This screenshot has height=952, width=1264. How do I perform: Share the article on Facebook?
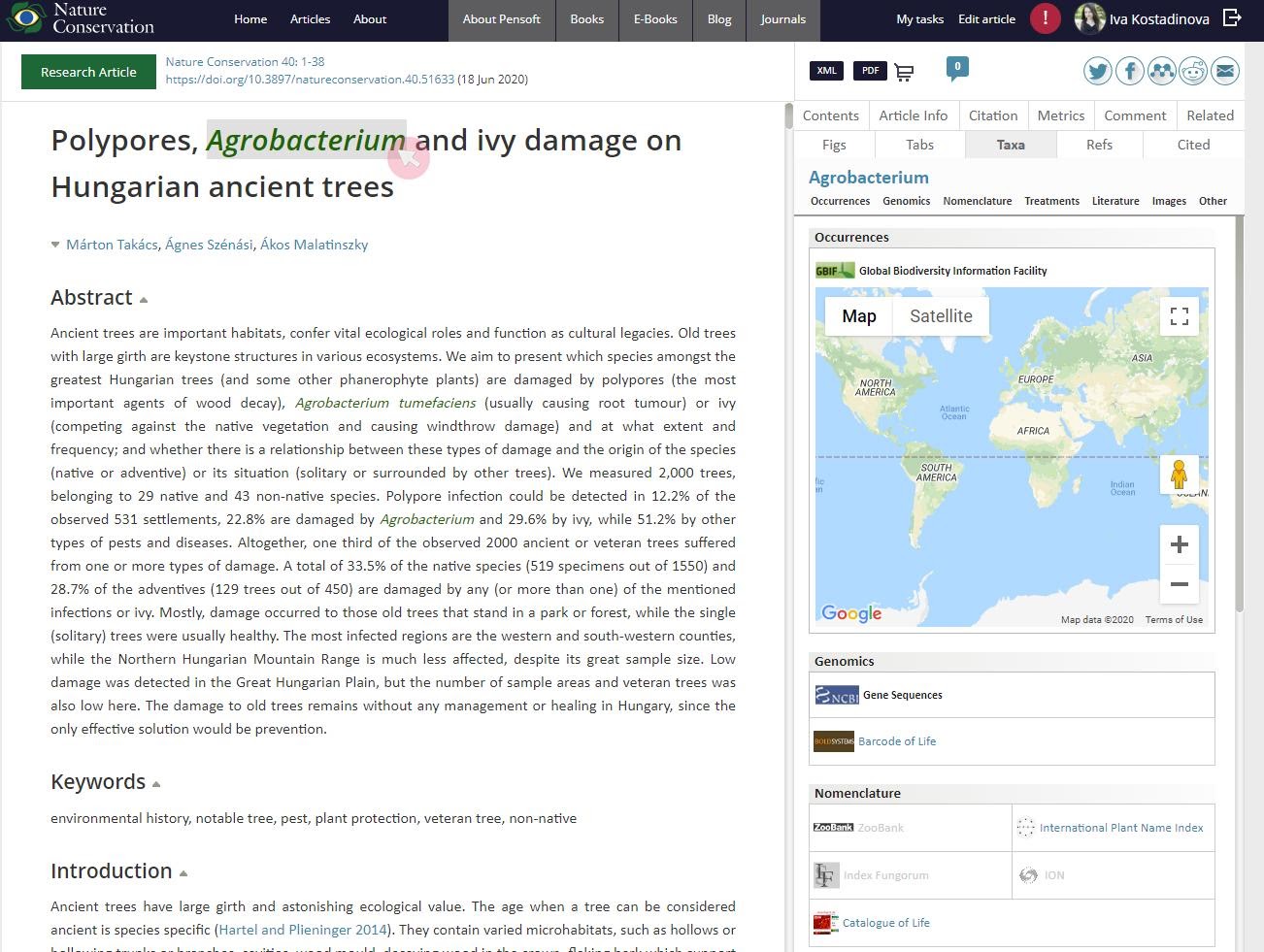point(1130,71)
